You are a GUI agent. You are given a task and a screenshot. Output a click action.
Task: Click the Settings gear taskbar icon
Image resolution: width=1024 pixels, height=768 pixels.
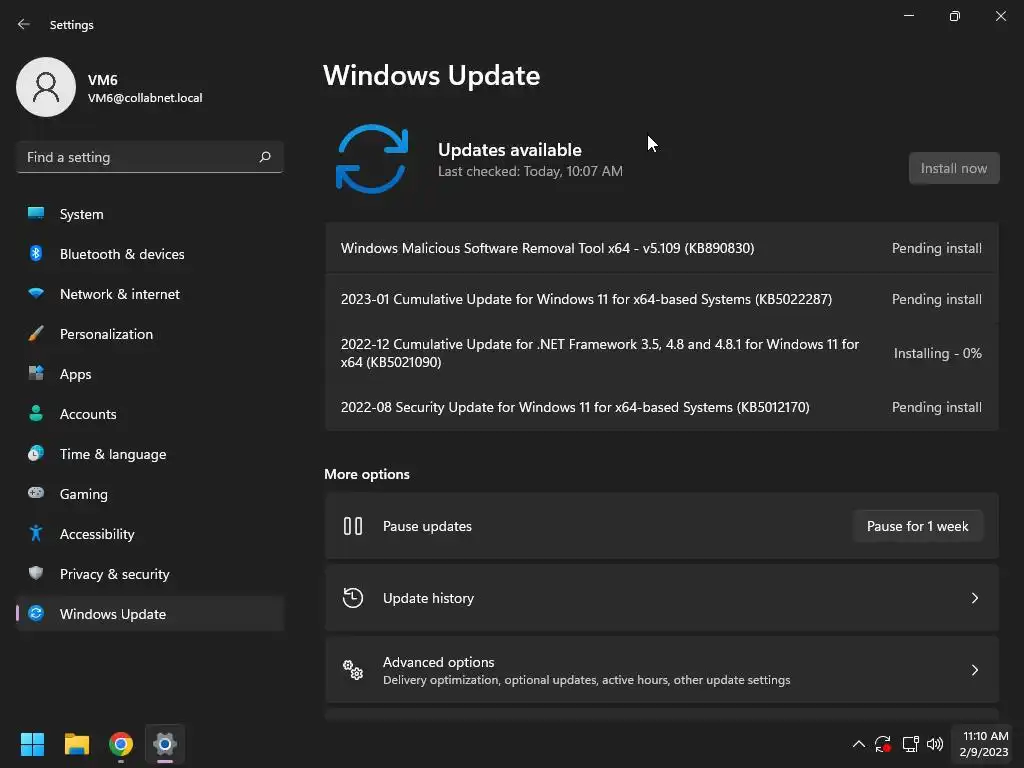[x=165, y=744]
